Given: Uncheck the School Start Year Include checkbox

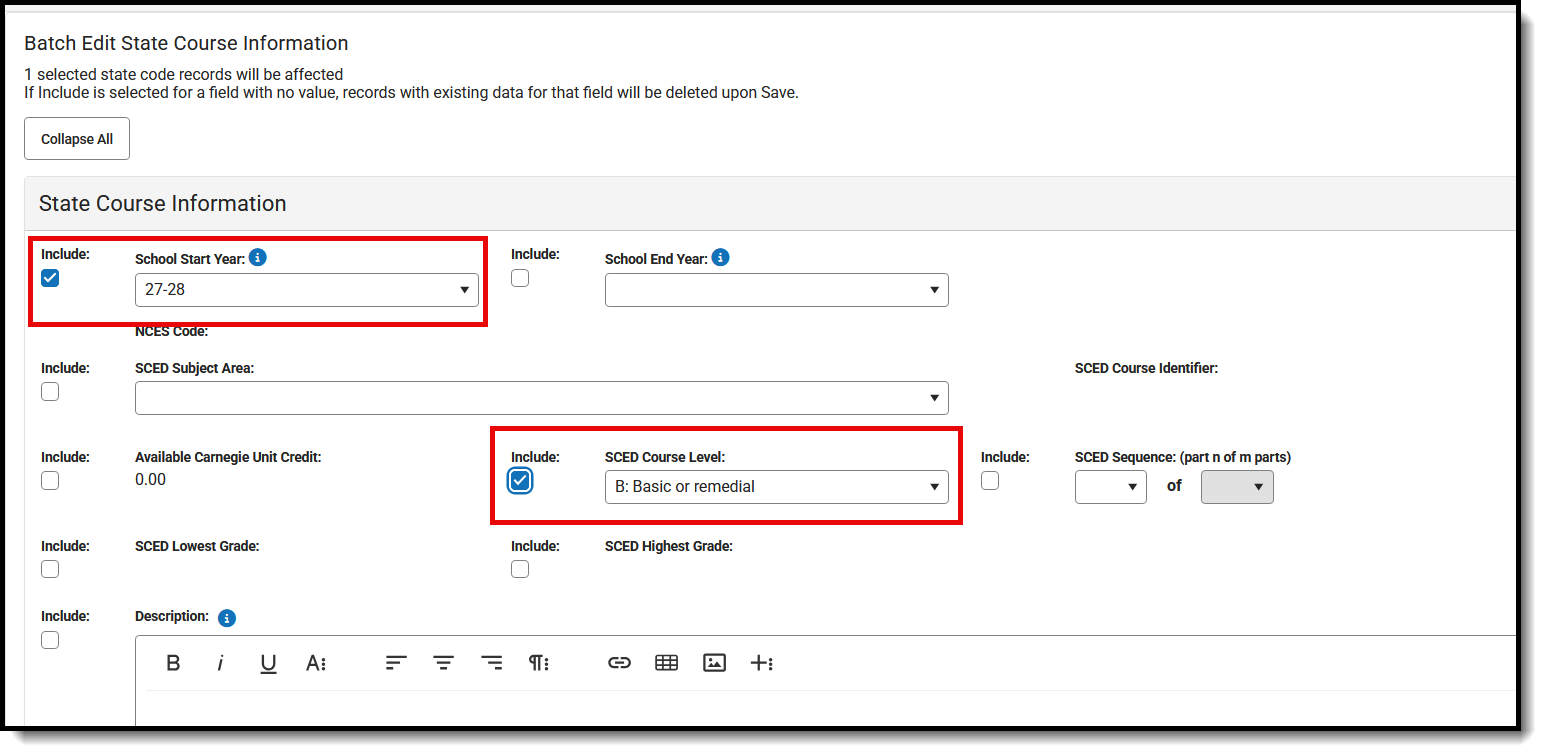Looking at the screenshot, I should pyautogui.click(x=50, y=278).
